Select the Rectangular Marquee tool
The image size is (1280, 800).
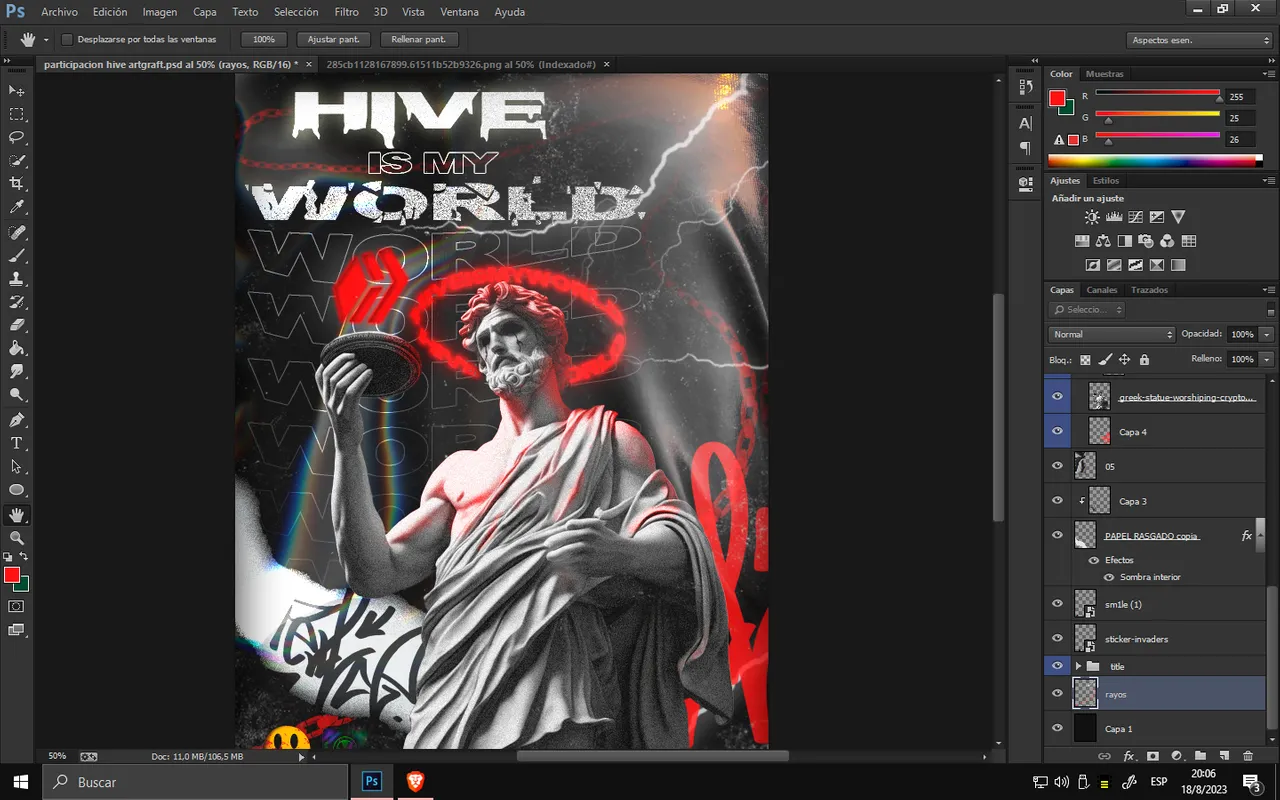point(17,115)
